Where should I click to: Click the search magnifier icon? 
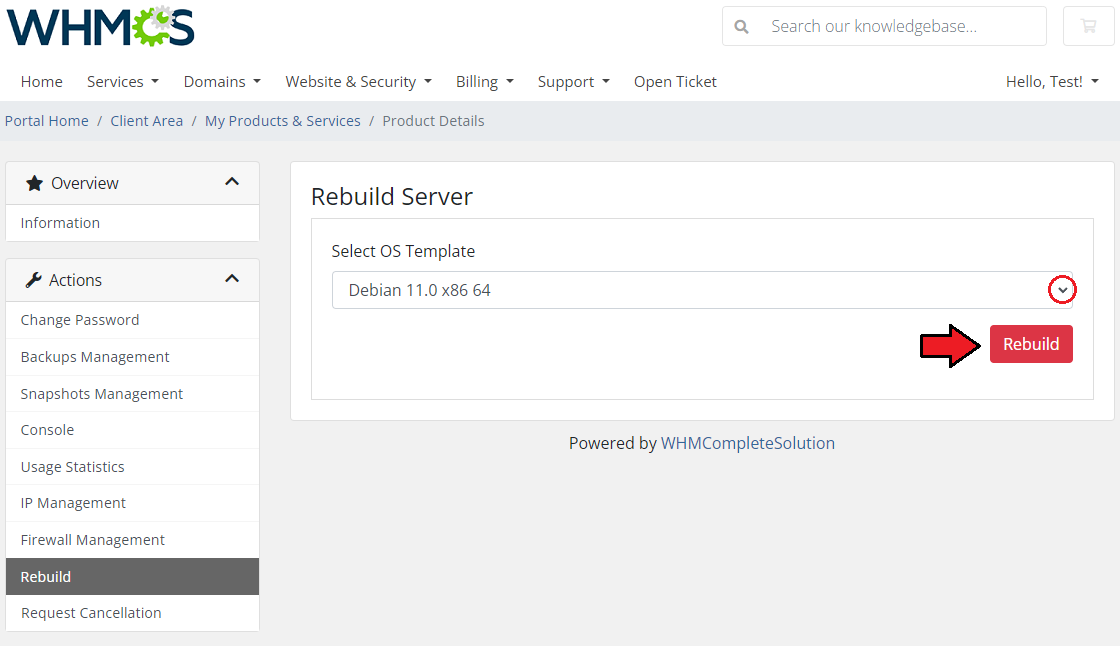point(741,27)
